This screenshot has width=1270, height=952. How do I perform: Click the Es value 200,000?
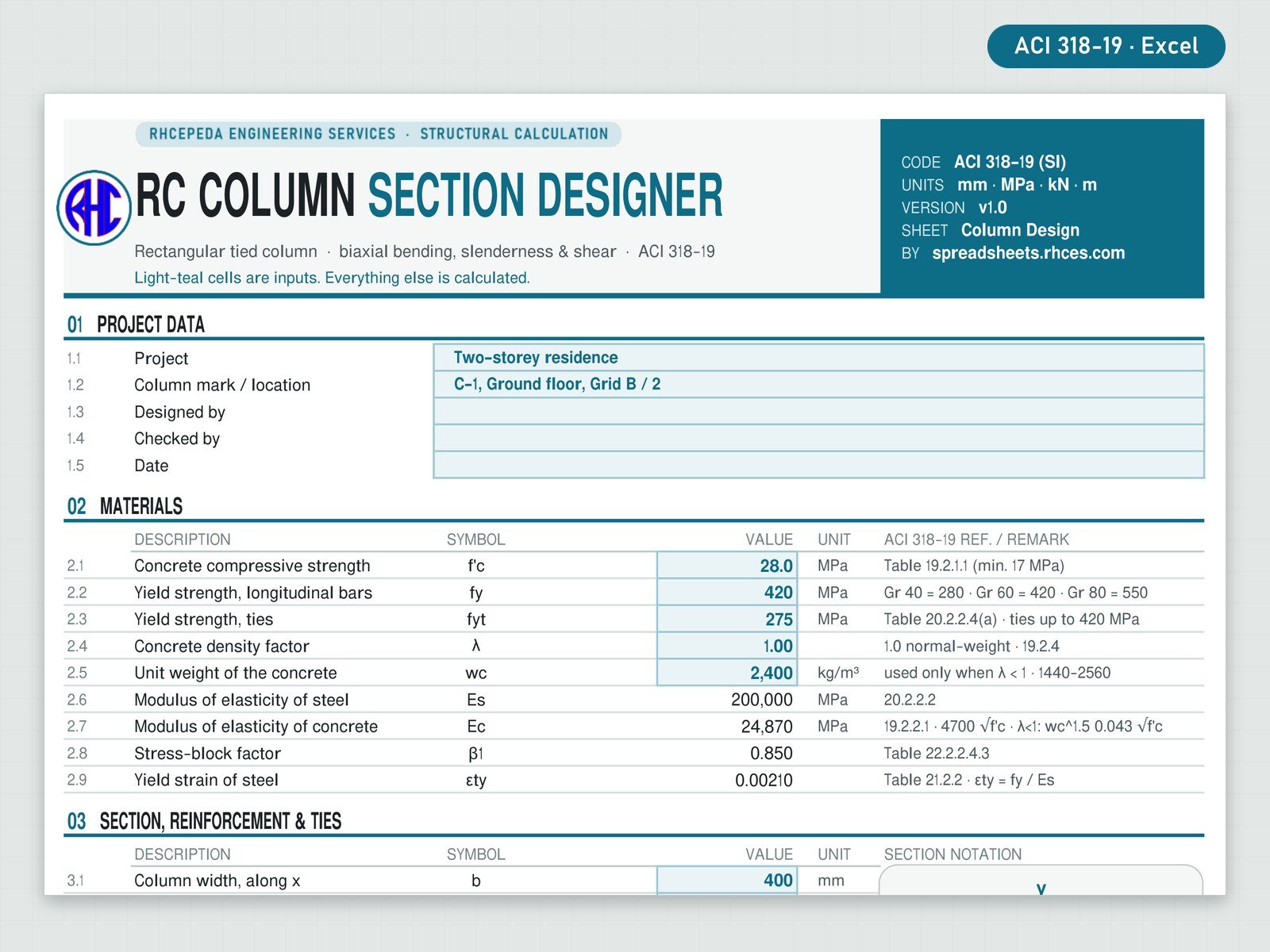[761, 700]
